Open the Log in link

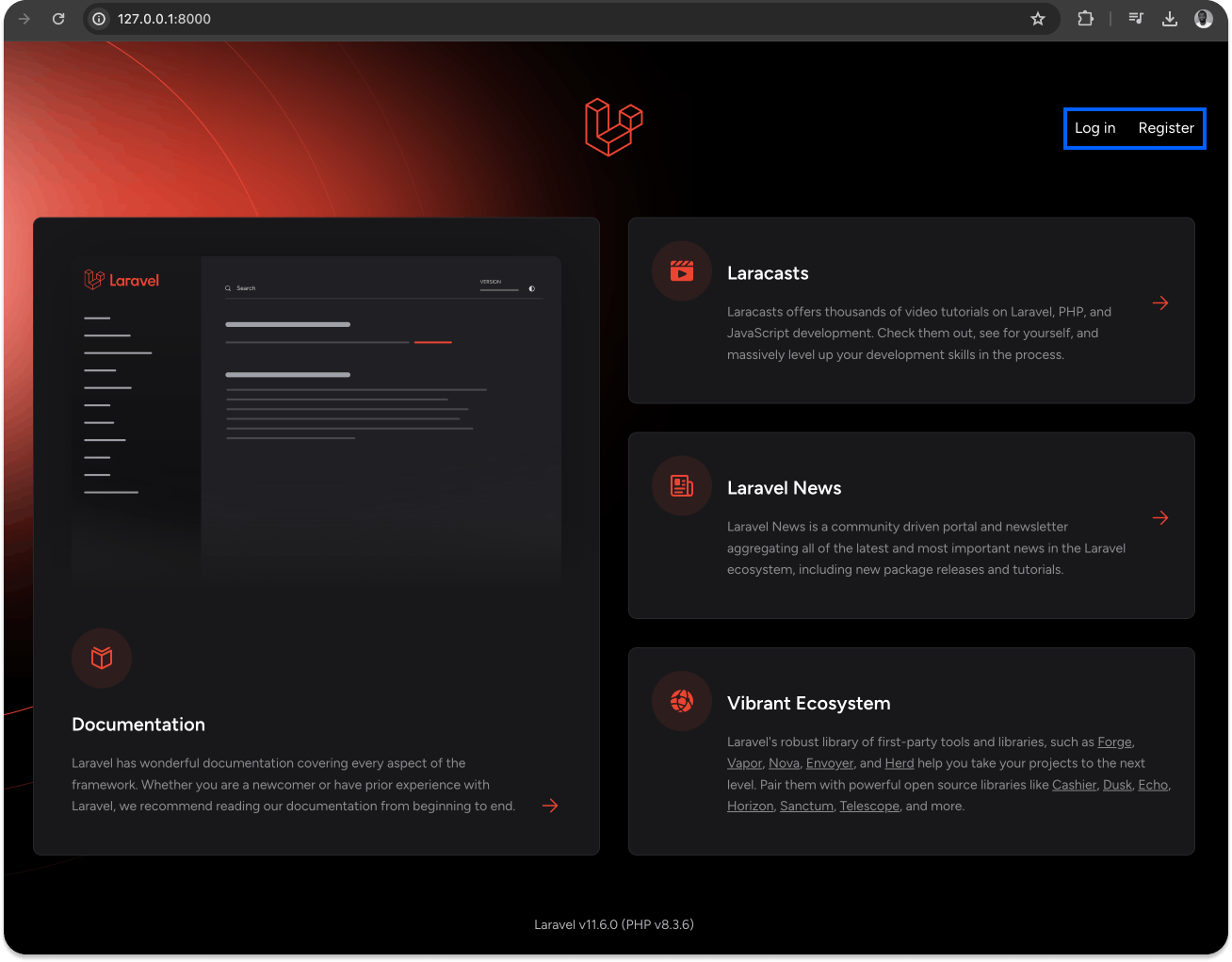click(x=1094, y=128)
